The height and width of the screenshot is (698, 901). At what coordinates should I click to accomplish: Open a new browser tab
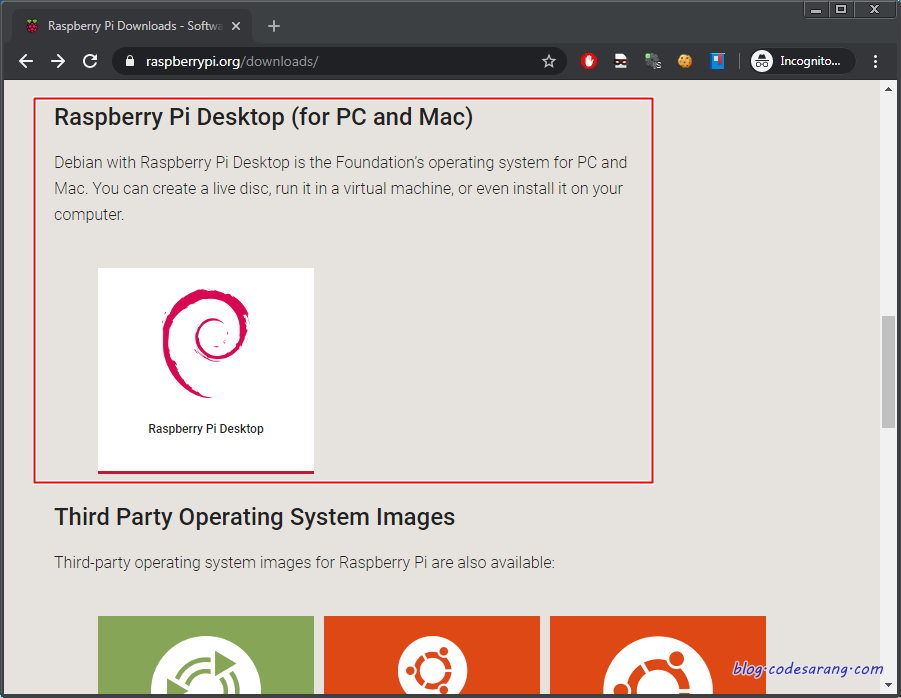click(x=274, y=26)
